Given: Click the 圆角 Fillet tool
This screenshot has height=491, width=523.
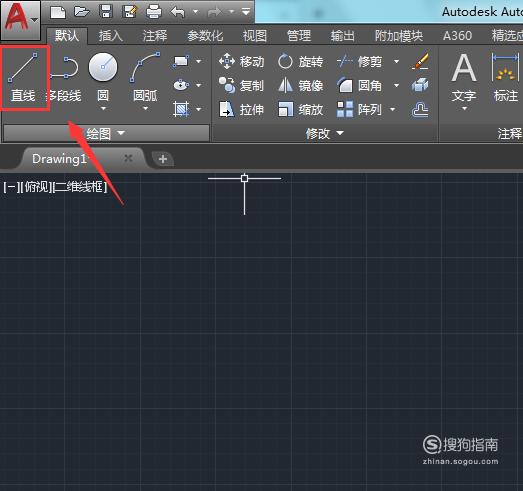Looking at the screenshot, I should click(x=360, y=85).
